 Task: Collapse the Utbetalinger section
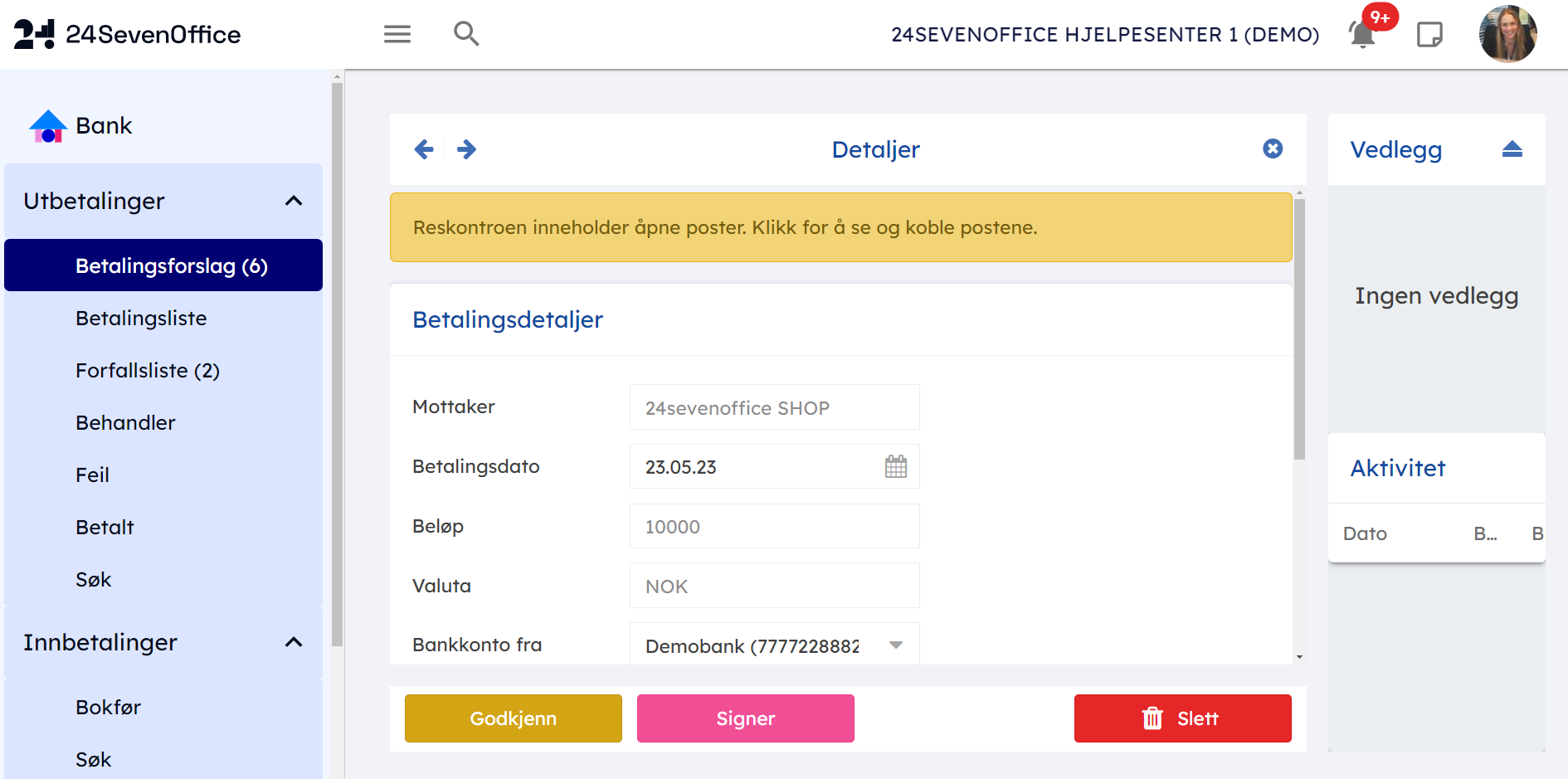[294, 201]
